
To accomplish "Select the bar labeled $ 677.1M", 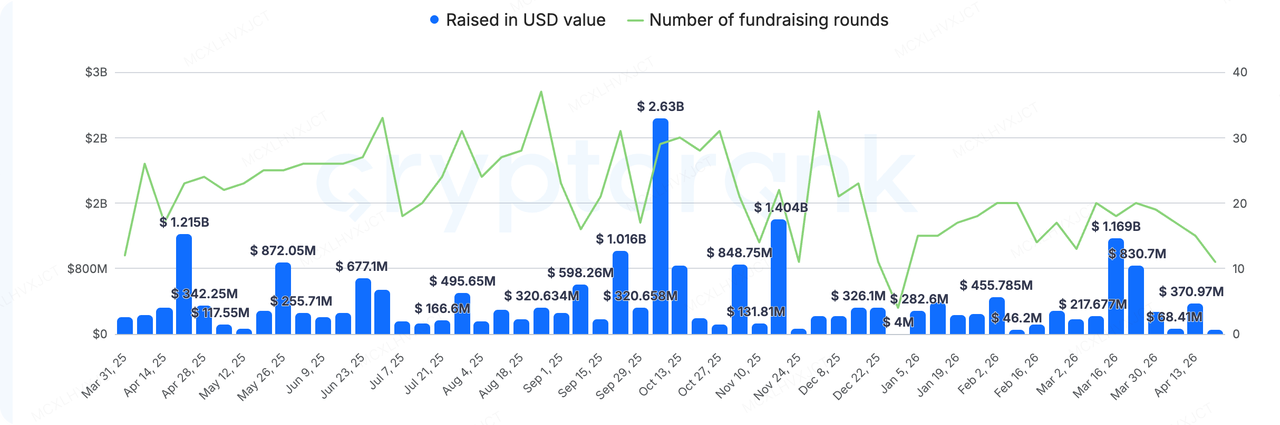I will pyautogui.click(x=362, y=306).
